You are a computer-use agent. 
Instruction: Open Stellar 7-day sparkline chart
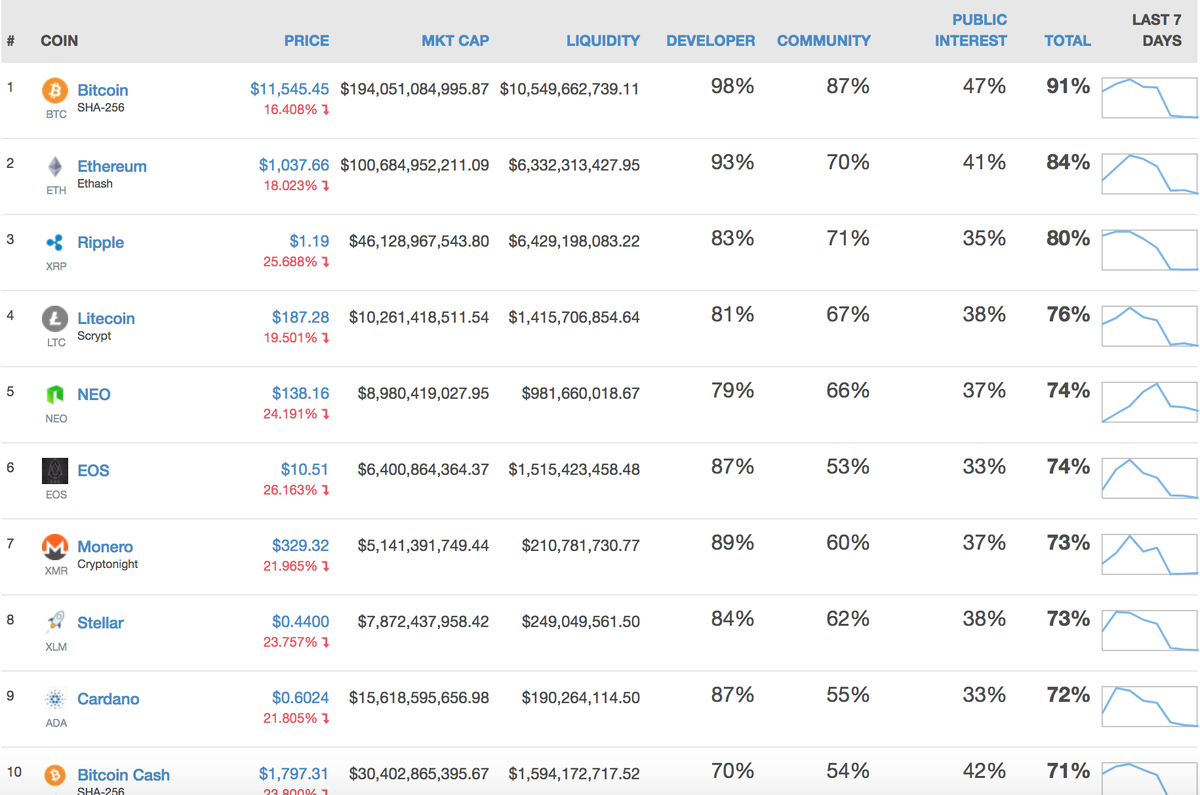1149,630
